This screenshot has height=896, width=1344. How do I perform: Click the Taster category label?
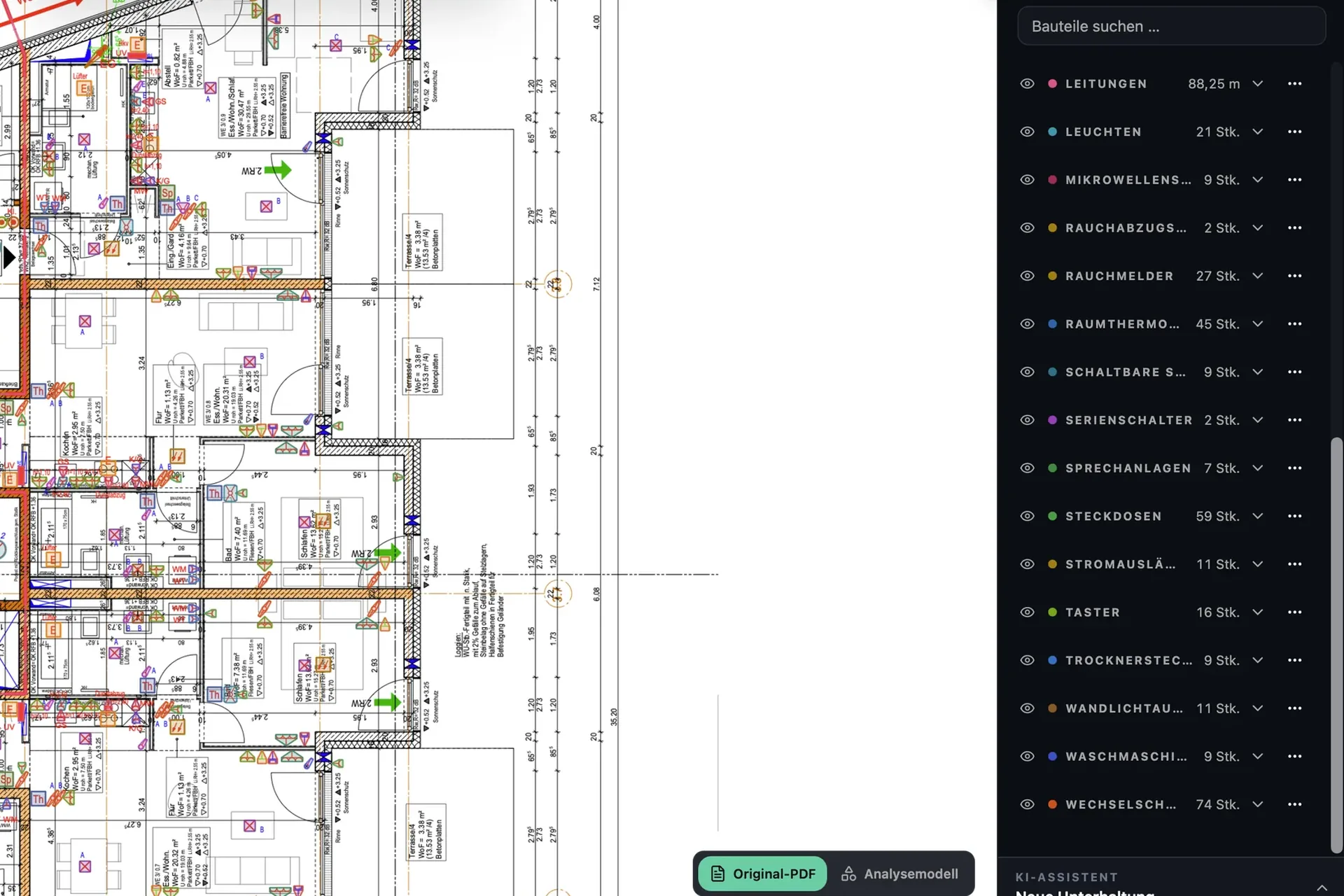tap(1093, 612)
